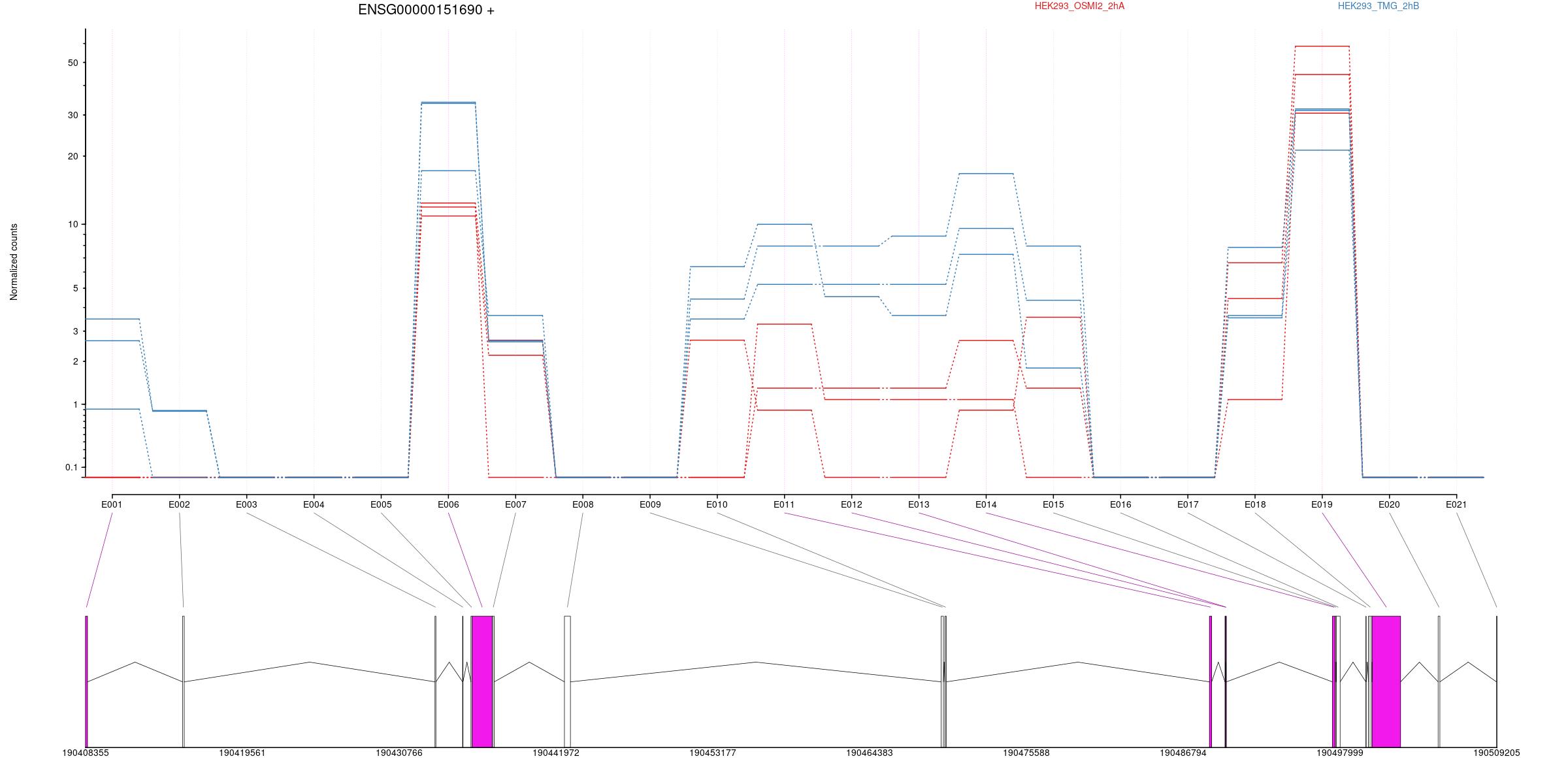This screenshot has height=784, width=1568.
Task: Click the gene title ENSG00000151690 +
Action: pos(426,10)
